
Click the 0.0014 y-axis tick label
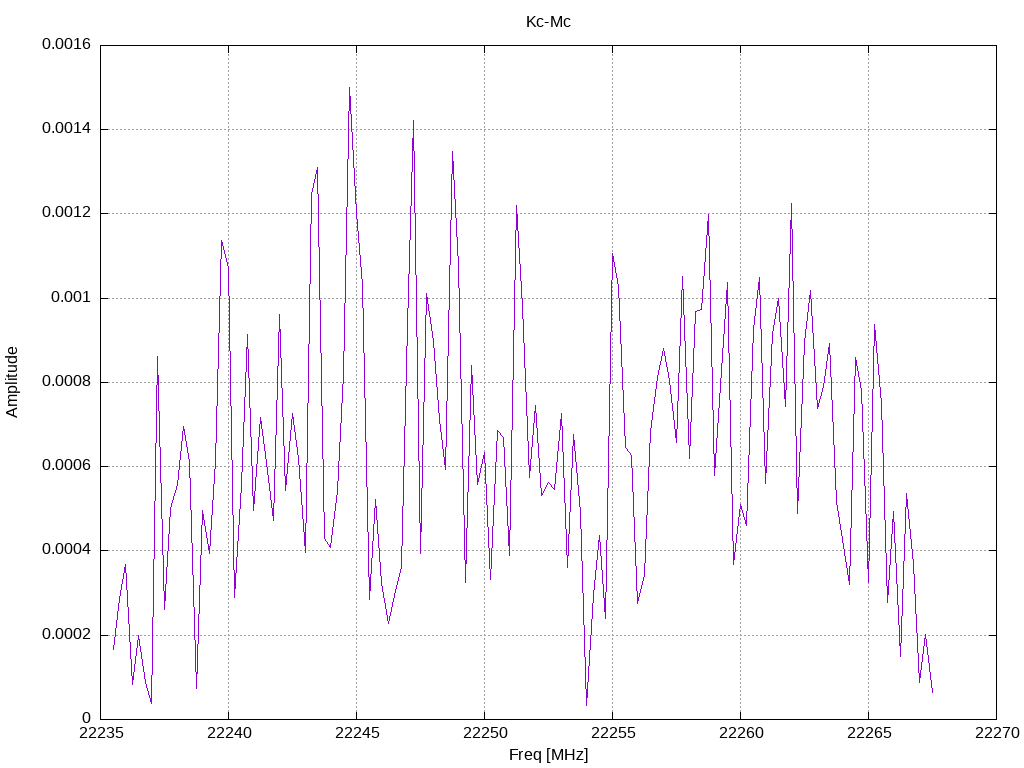(x=66, y=128)
